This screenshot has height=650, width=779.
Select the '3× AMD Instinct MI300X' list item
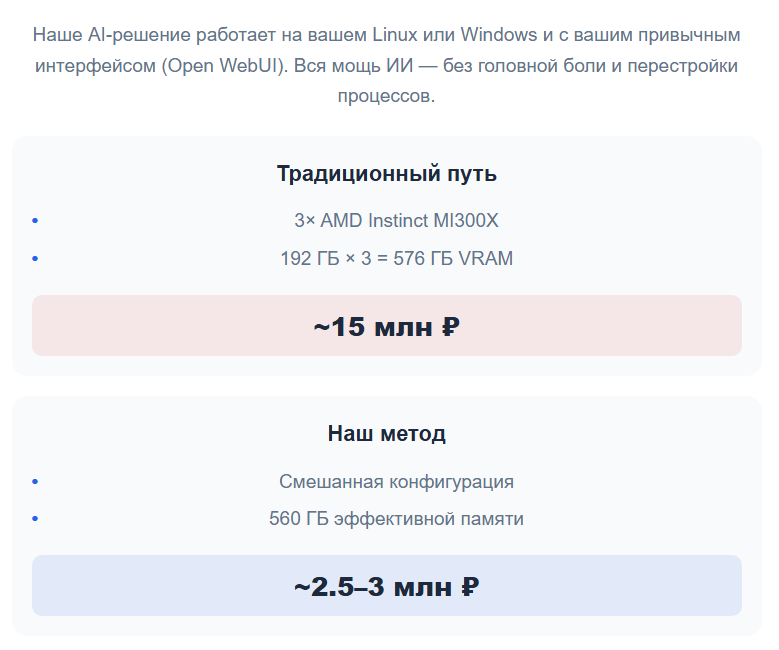(x=396, y=220)
